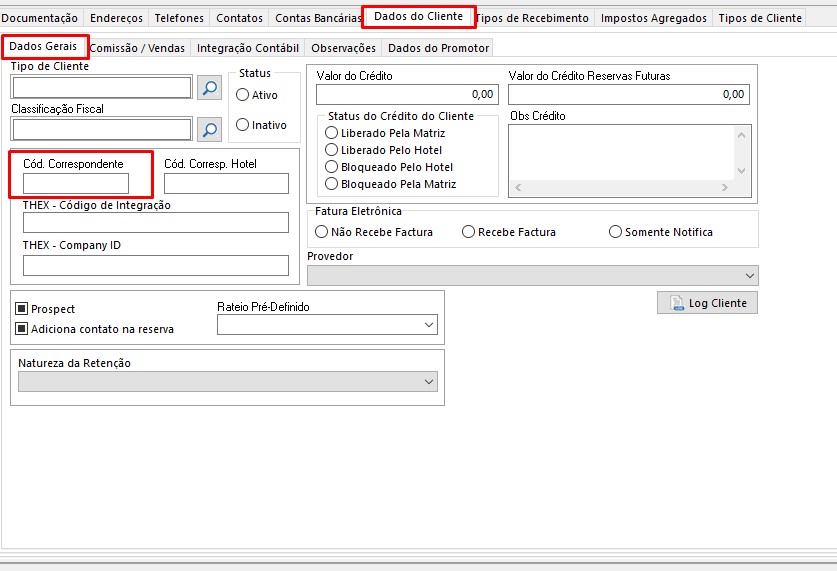Switch to Tipos de Cliente tab

click(x=760, y=18)
